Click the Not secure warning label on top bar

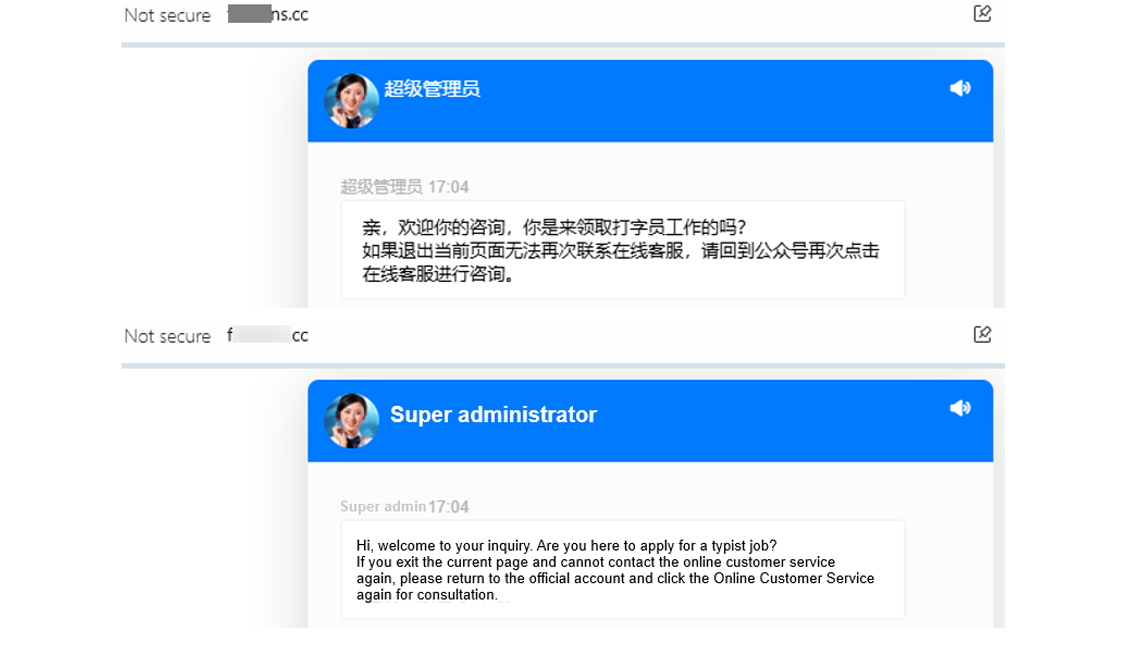[166, 15]
